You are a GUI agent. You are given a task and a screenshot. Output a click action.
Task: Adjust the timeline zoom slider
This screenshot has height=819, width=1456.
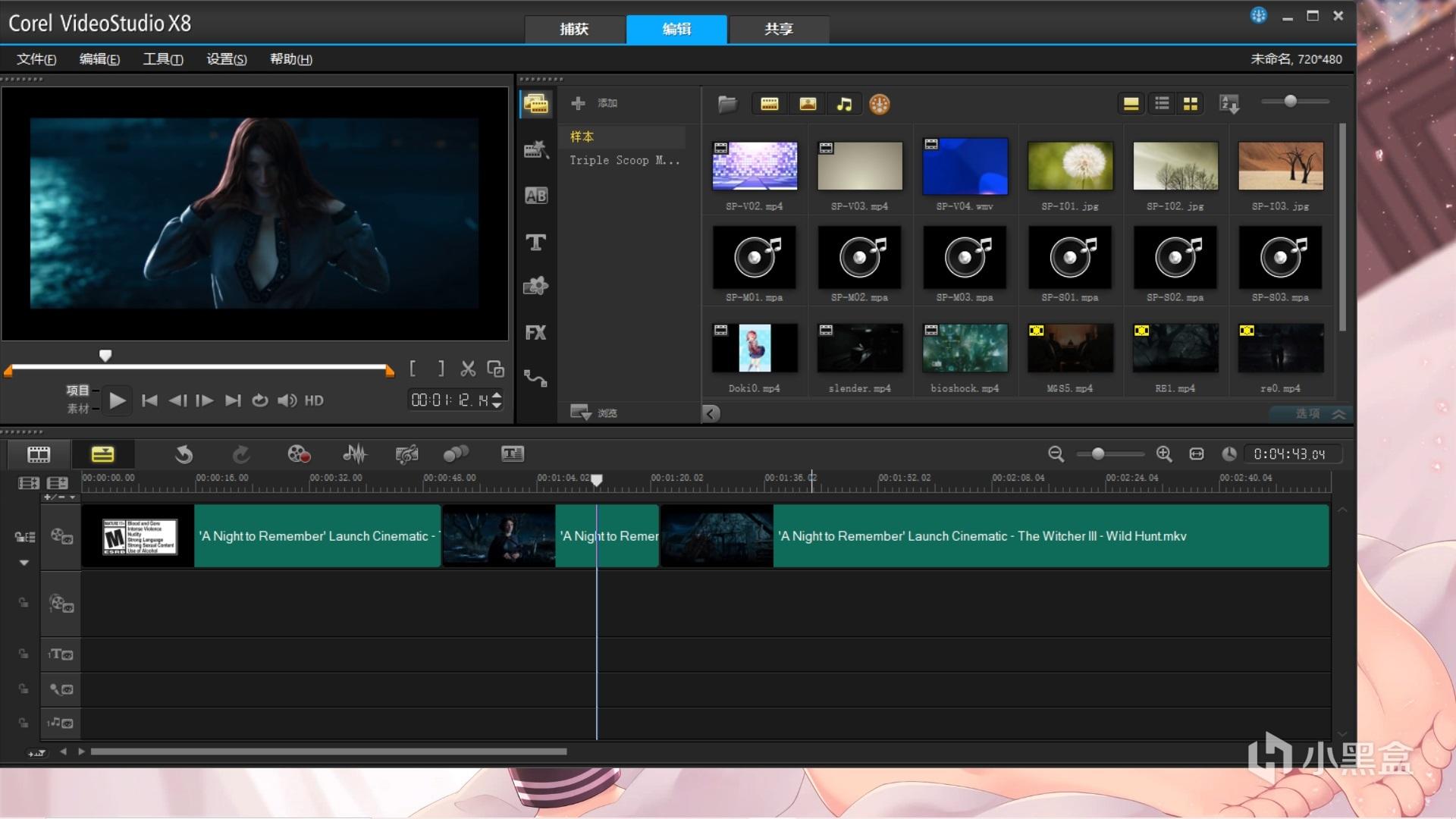pyautogui.click(x=1097, y=453)
